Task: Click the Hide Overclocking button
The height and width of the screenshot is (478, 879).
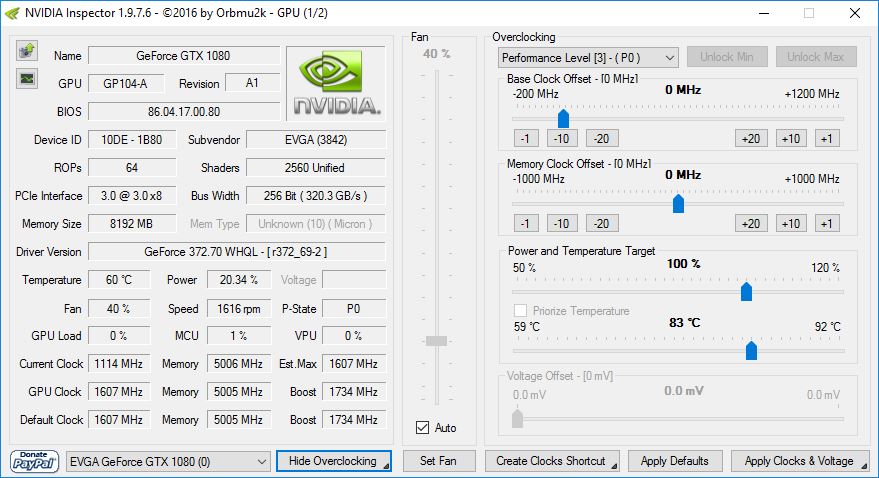Action: [x=334, y=461]
